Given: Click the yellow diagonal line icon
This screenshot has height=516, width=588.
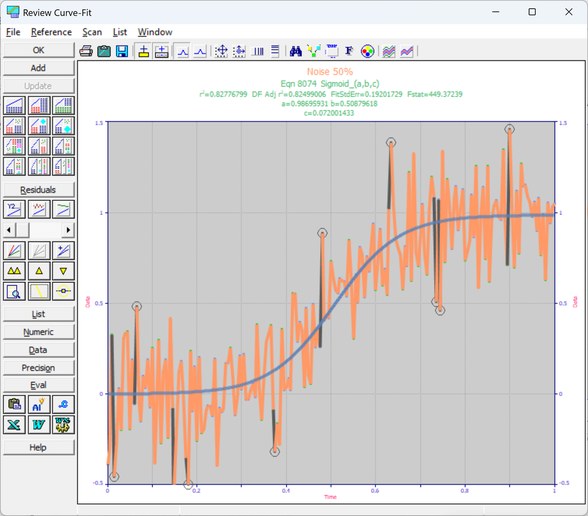Looking at the screenshot, I should [39, 291].
